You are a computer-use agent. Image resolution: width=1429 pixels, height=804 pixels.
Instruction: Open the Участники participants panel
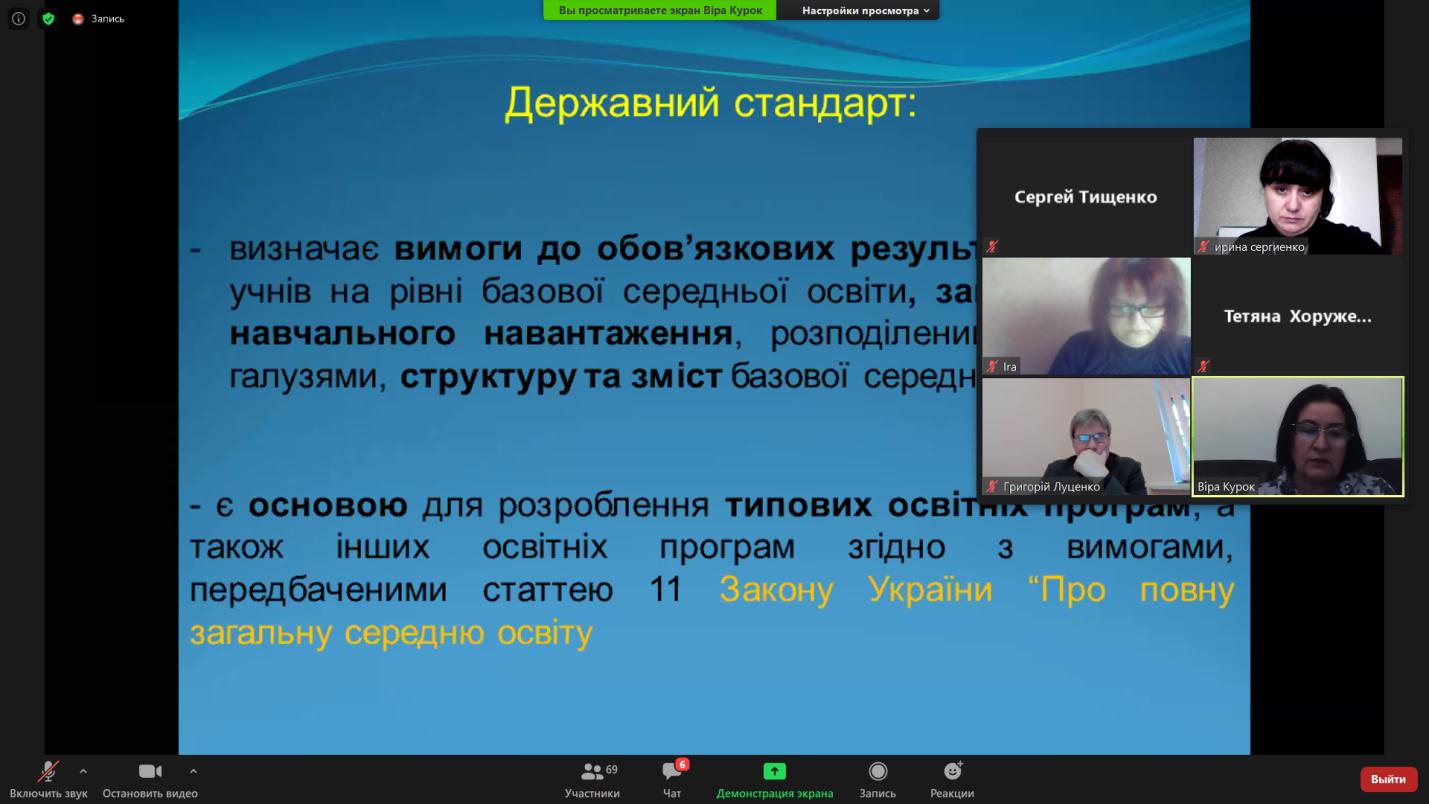pos(592,779)
